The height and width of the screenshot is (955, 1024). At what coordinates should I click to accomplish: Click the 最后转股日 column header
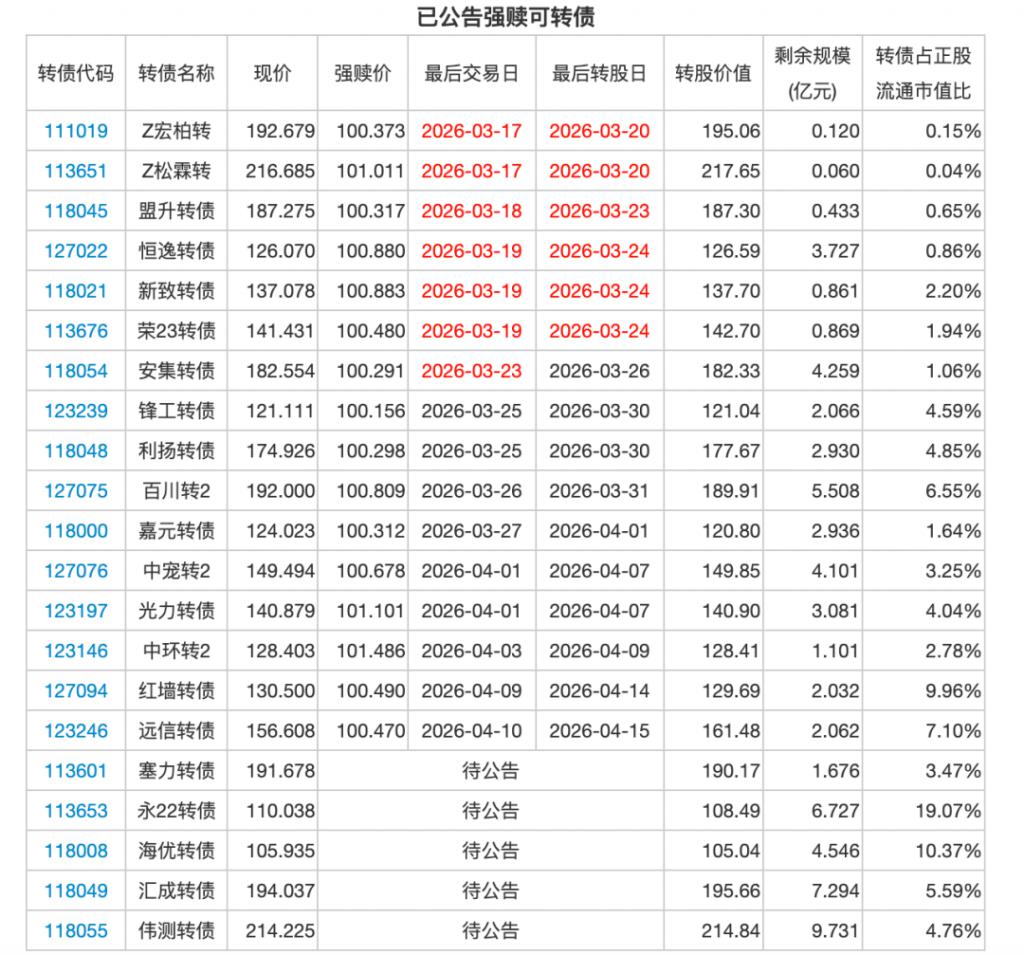pos(600,73)
